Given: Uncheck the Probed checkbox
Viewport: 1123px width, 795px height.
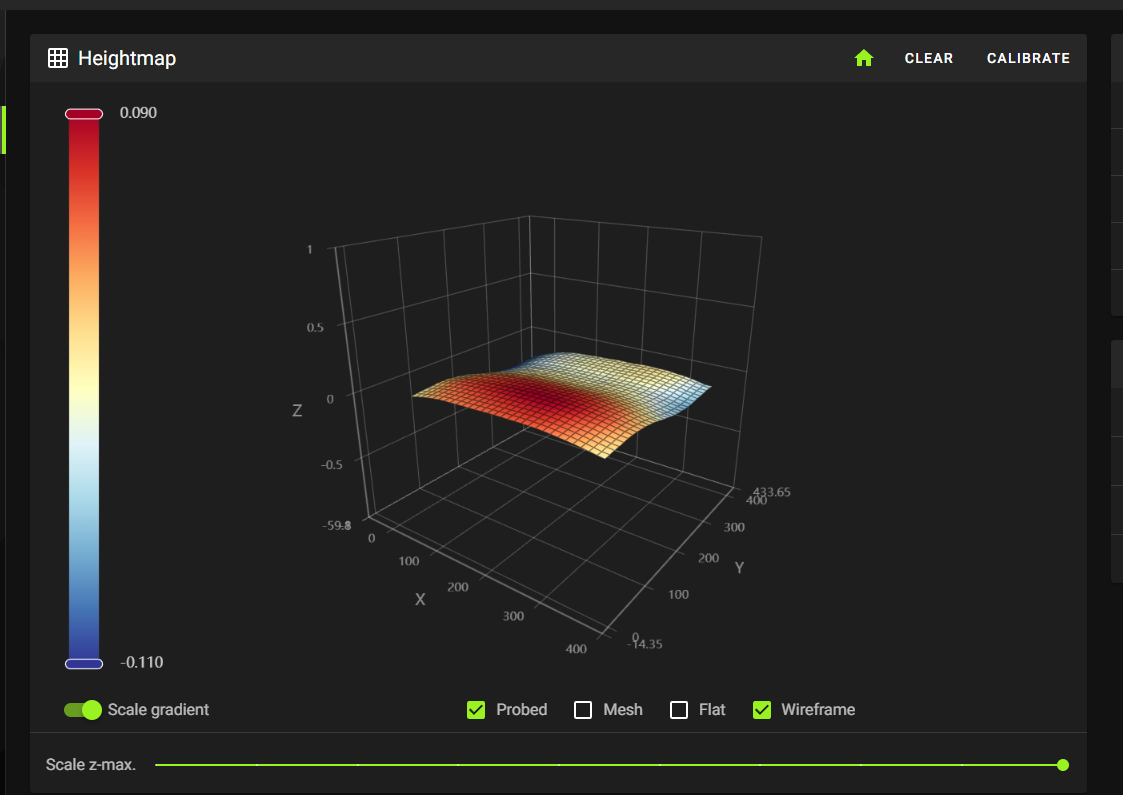Looking at the screenshot, I should (476, 710).
